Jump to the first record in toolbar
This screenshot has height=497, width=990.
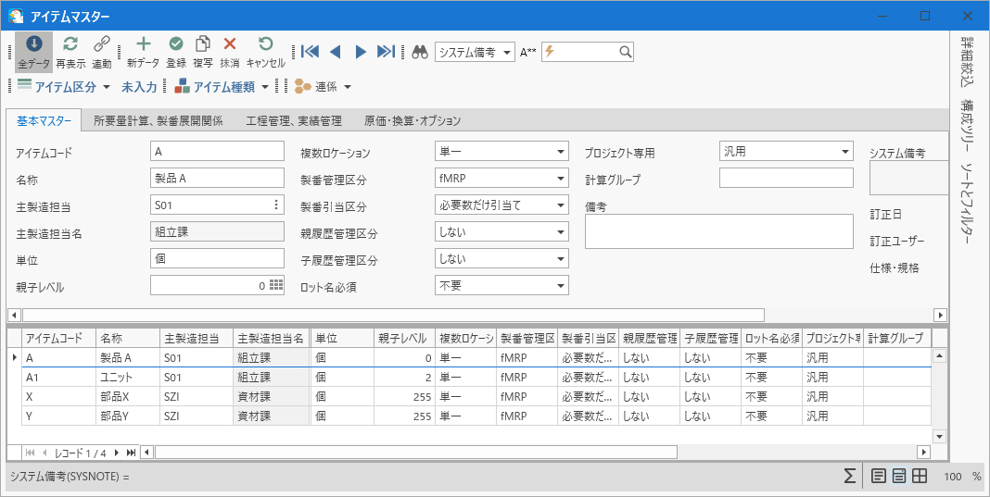[x=309, y=52]
